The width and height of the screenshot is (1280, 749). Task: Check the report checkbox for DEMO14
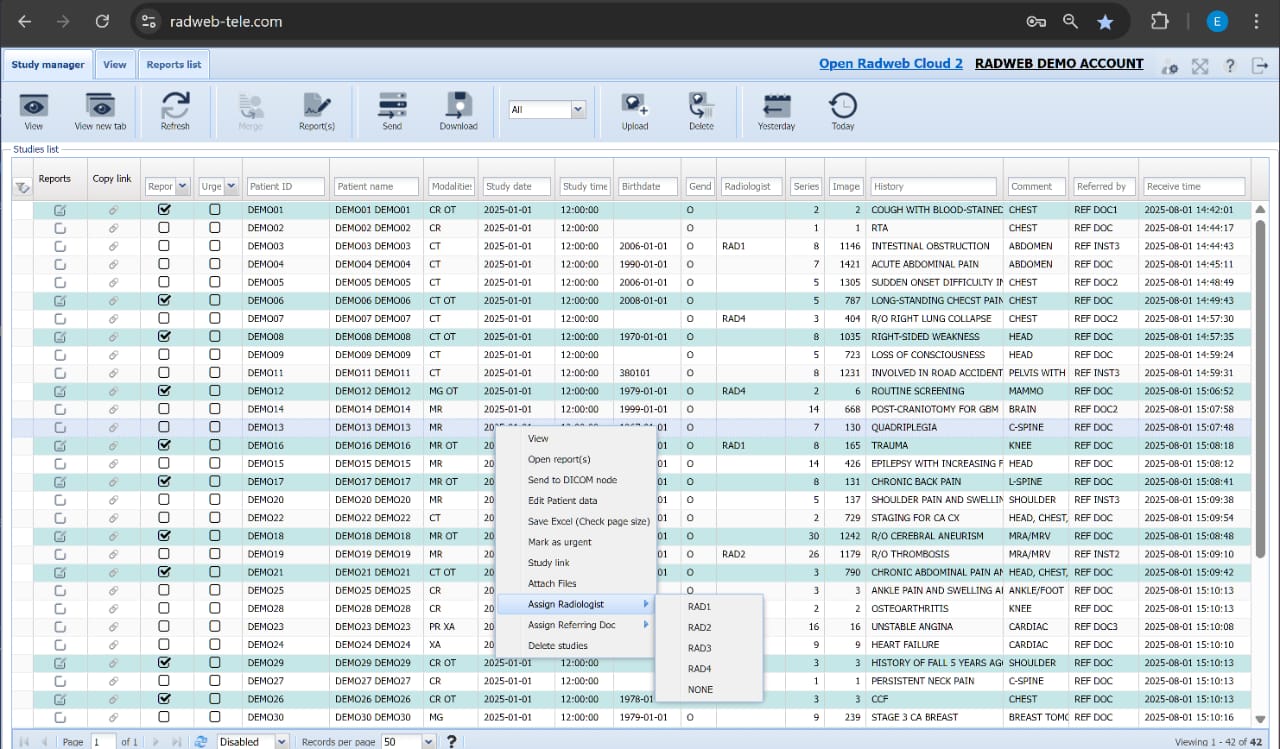point(164,409)
